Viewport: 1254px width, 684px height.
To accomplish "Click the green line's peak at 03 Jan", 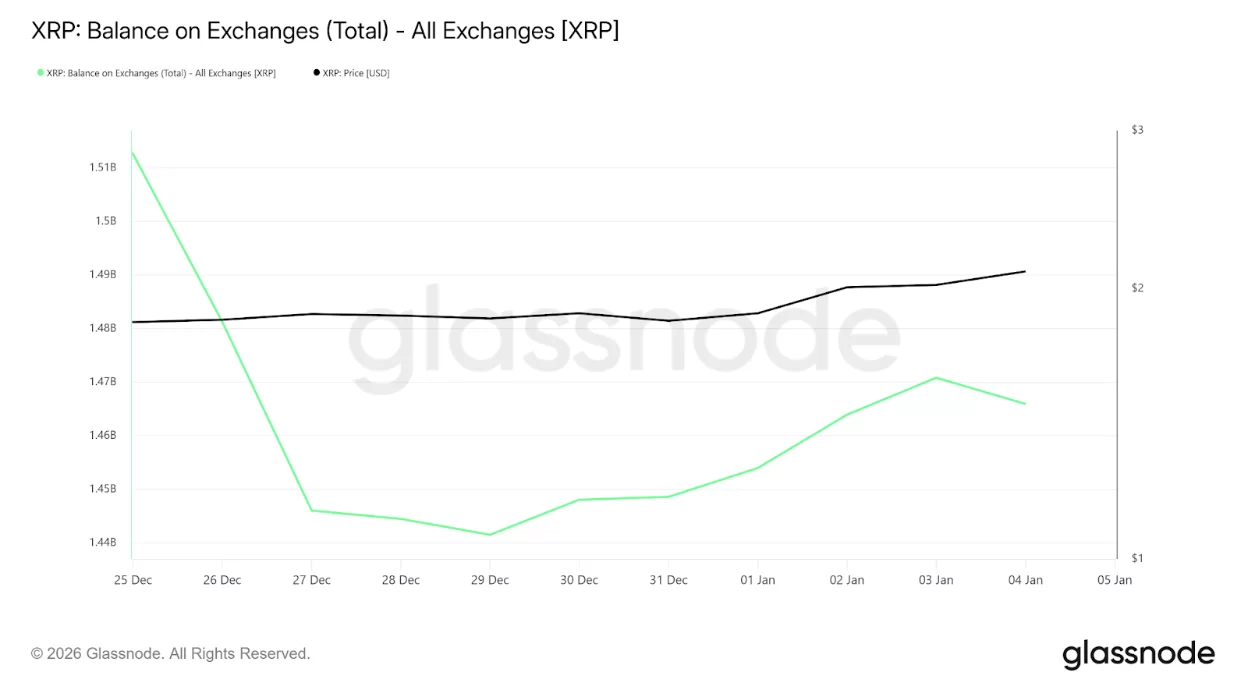I will coord(936,378).
